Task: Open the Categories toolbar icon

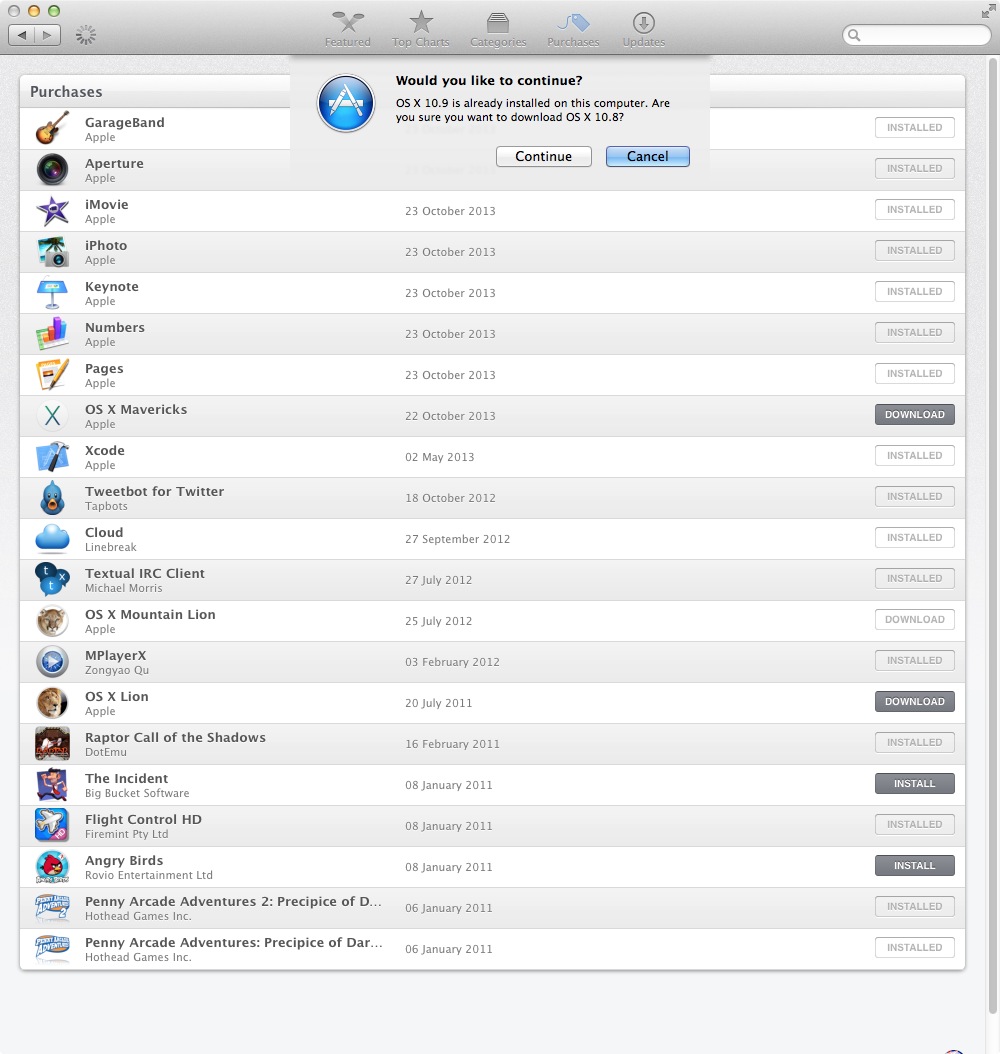Action: (498, 23)
